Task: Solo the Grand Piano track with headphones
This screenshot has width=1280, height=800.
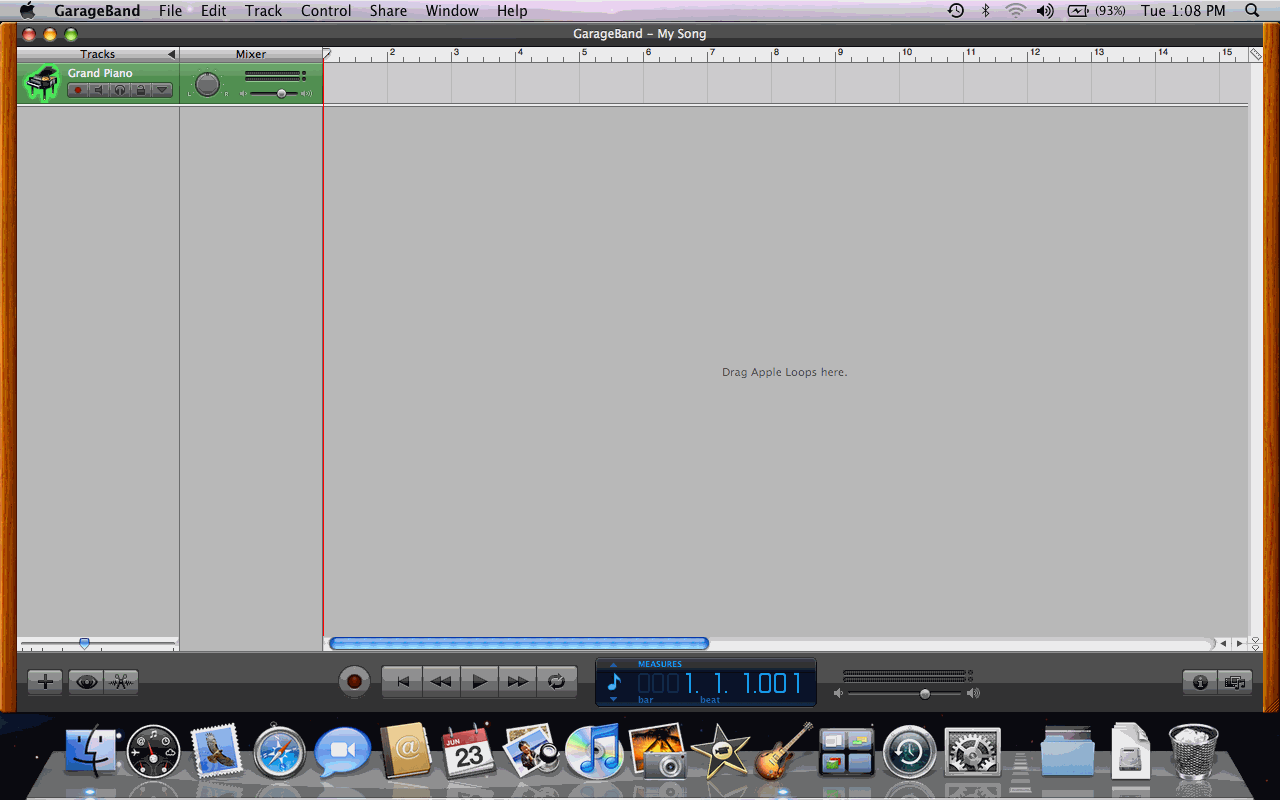Action: click(119, 90)
